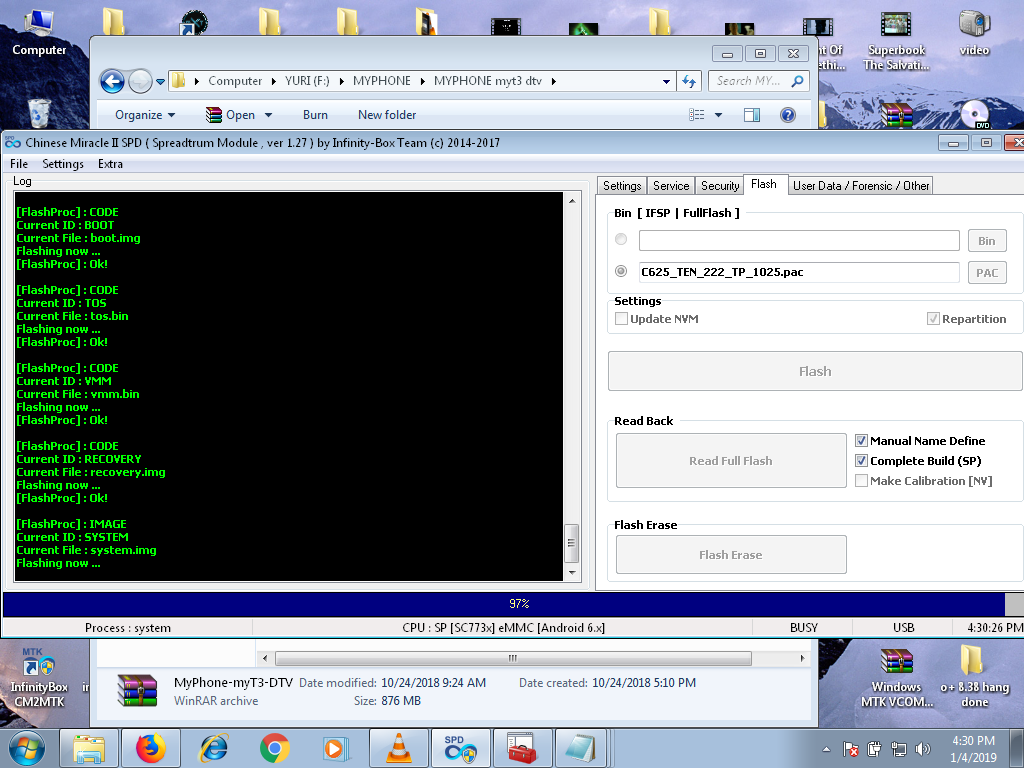
Task: Show hidden tray icons arrow
Action: [x=826, y=749]
